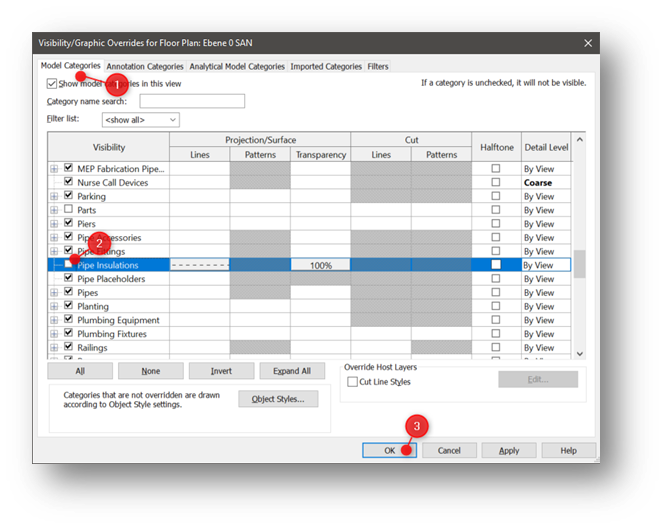The width and height of the screenshot is (665, 529).
Task: Close the Visibility/Graphic Overrides dialog
Action: (x=588, y=43)
